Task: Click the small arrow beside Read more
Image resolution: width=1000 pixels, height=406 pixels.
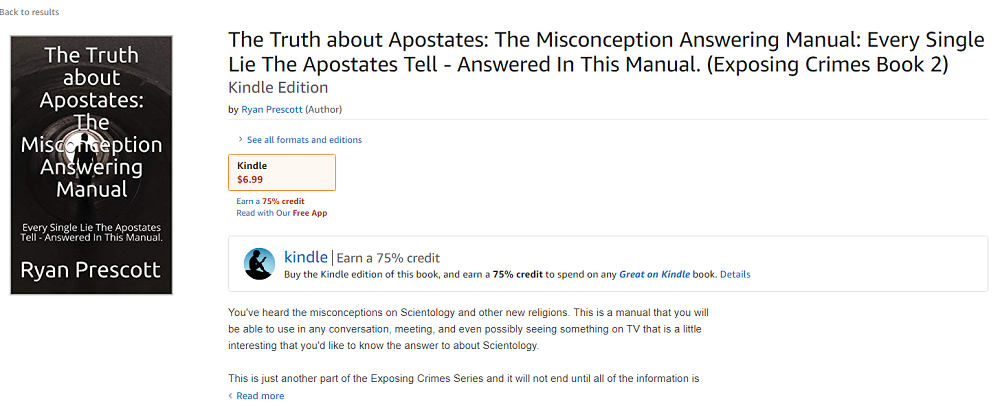Action: click(x=231, y=396)
